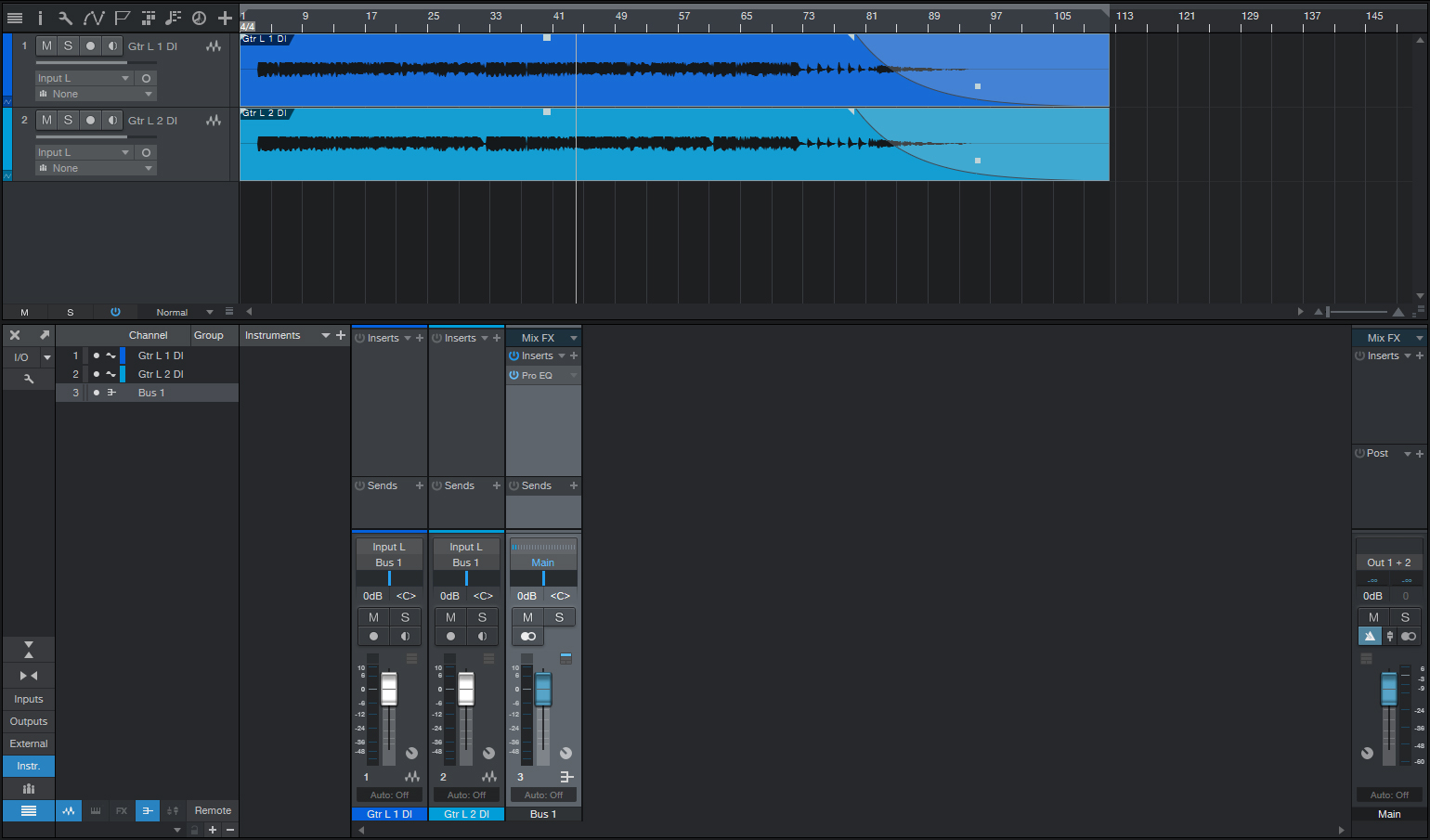1430x840 pixels.
Task: Solo the Gtr L 2 DI track
Action: point(68,120)
